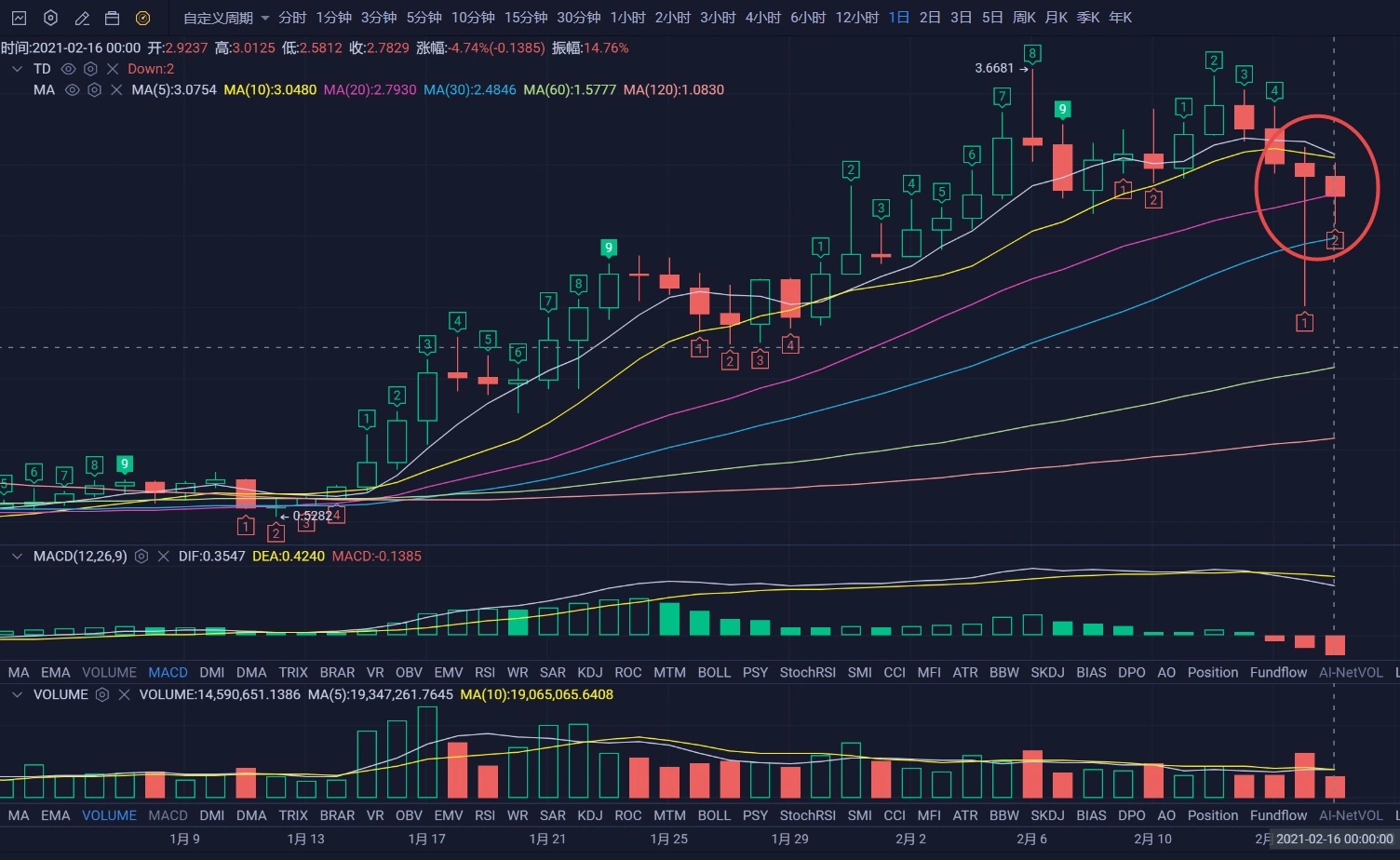
Task: Switch to 年K timeframe
Action: (x=1121, y=18)
